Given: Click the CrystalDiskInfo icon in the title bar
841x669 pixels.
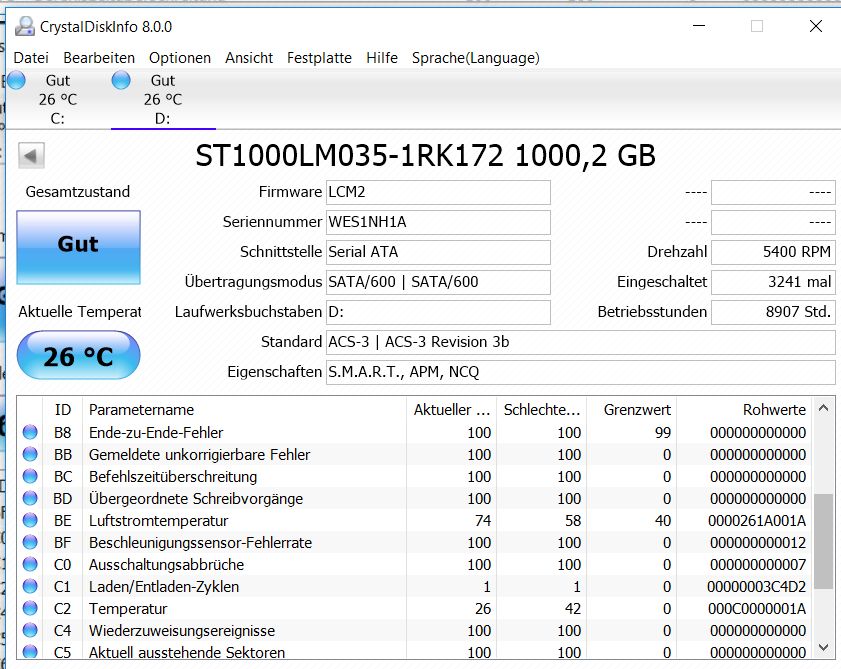Looking at the screenshot, I should point(24,25).
